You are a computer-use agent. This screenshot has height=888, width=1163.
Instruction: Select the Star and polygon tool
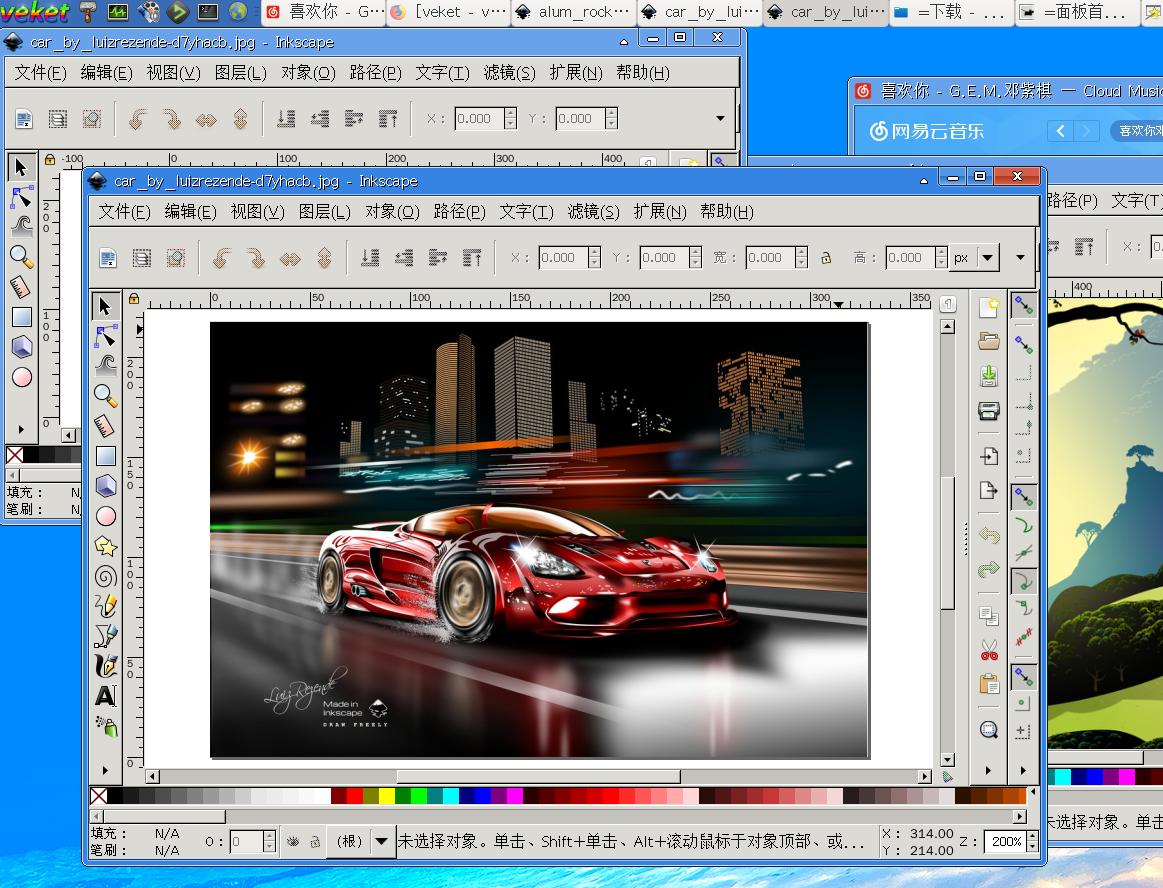click(x=105, y=546)
